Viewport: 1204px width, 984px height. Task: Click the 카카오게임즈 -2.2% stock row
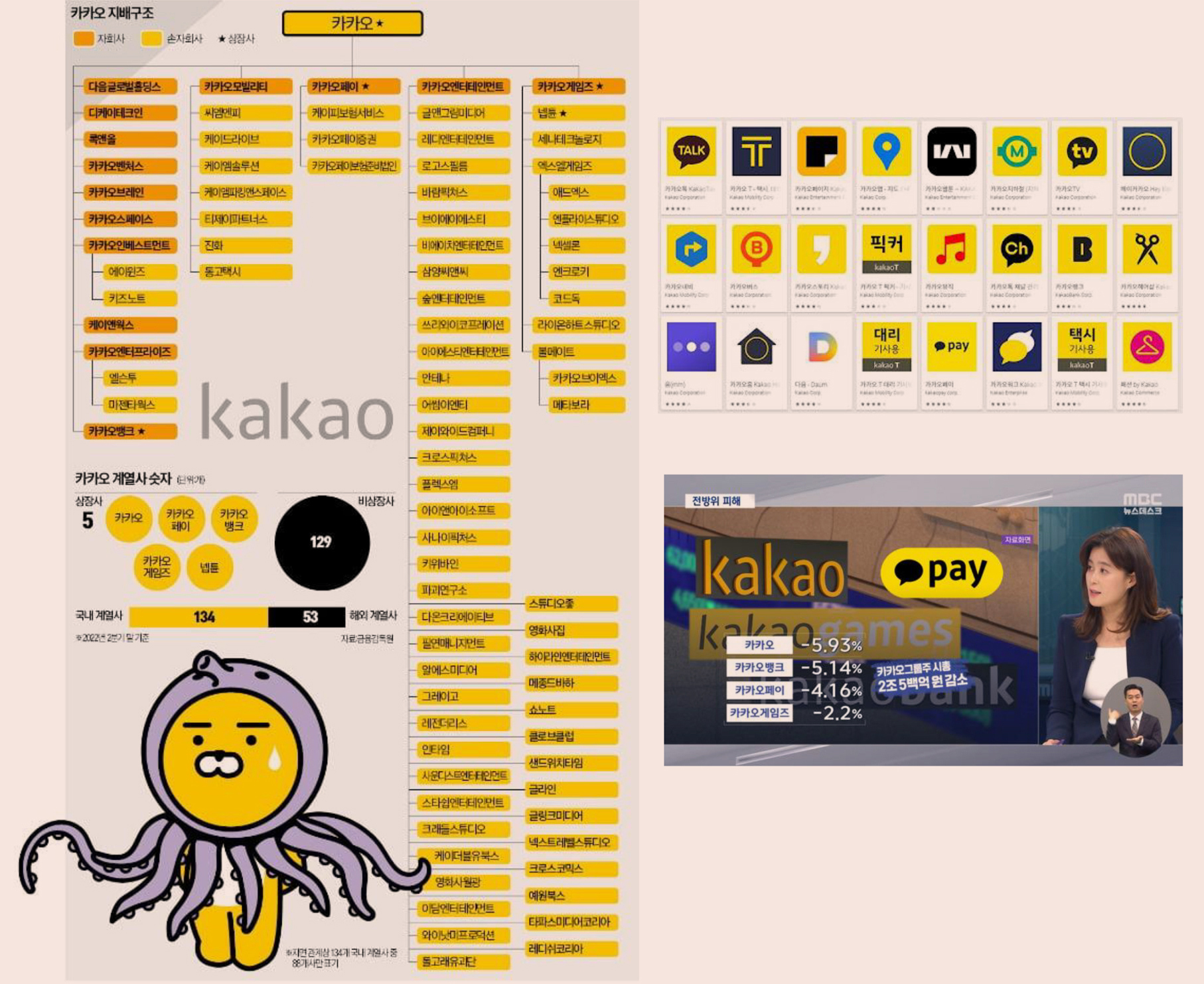coord(795,713)
